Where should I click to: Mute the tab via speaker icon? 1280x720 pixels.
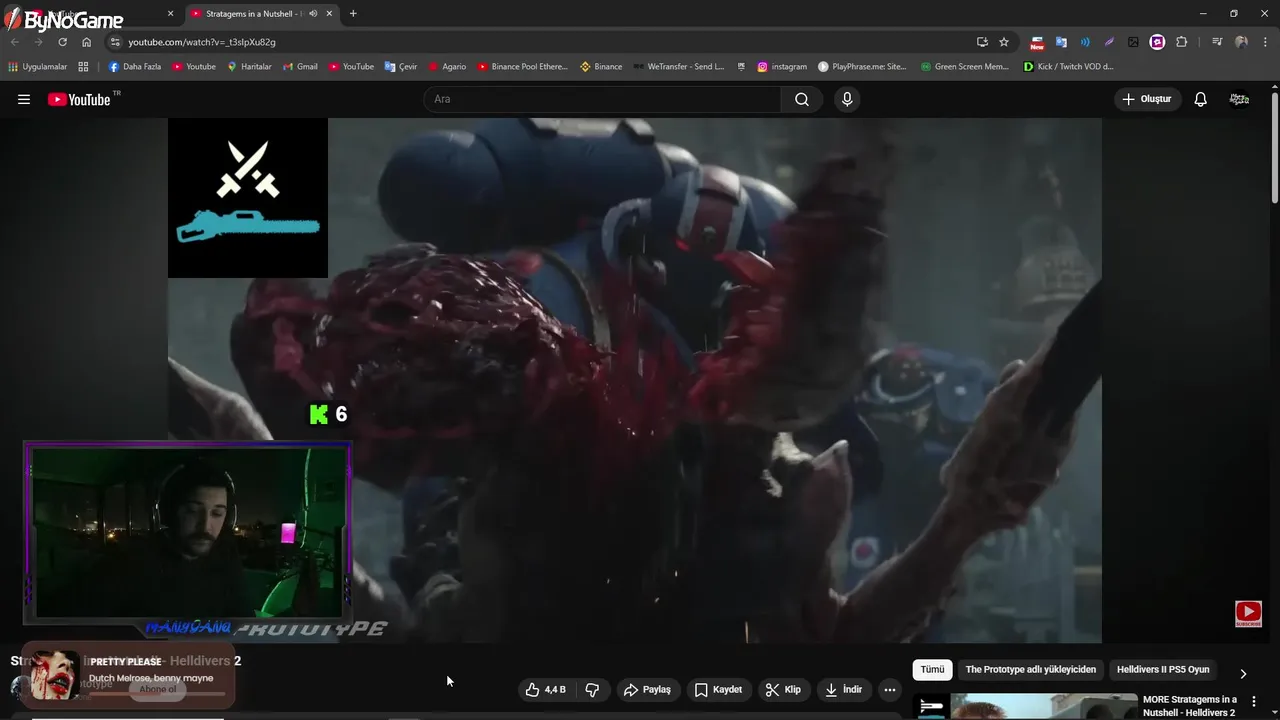313,14
